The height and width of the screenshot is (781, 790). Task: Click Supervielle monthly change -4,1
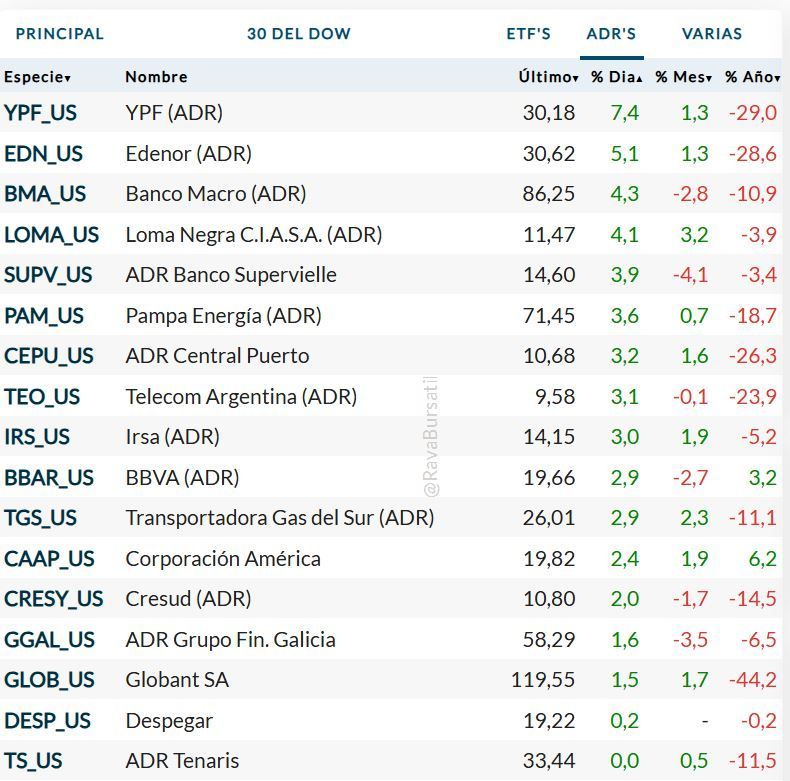click(691, 275)
